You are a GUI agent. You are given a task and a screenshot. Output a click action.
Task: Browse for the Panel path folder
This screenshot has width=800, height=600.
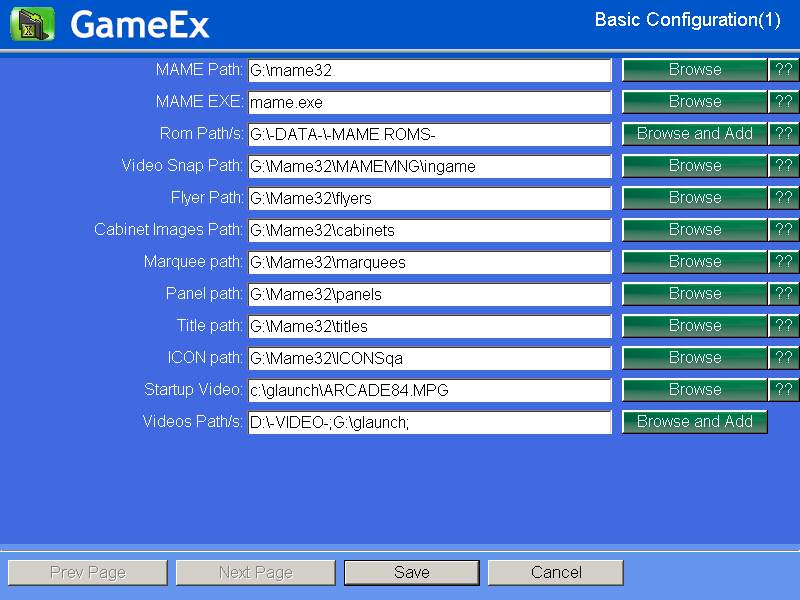pos(694,294)
